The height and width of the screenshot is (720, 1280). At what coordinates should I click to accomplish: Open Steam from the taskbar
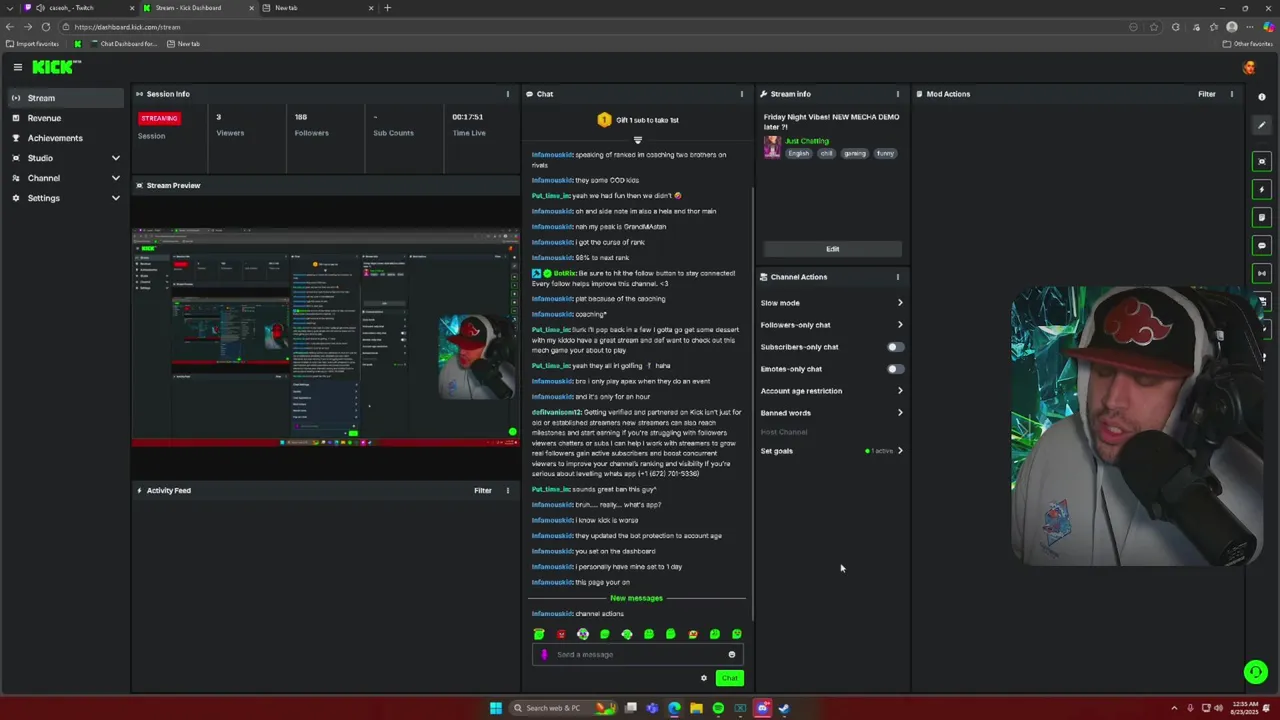784,708
